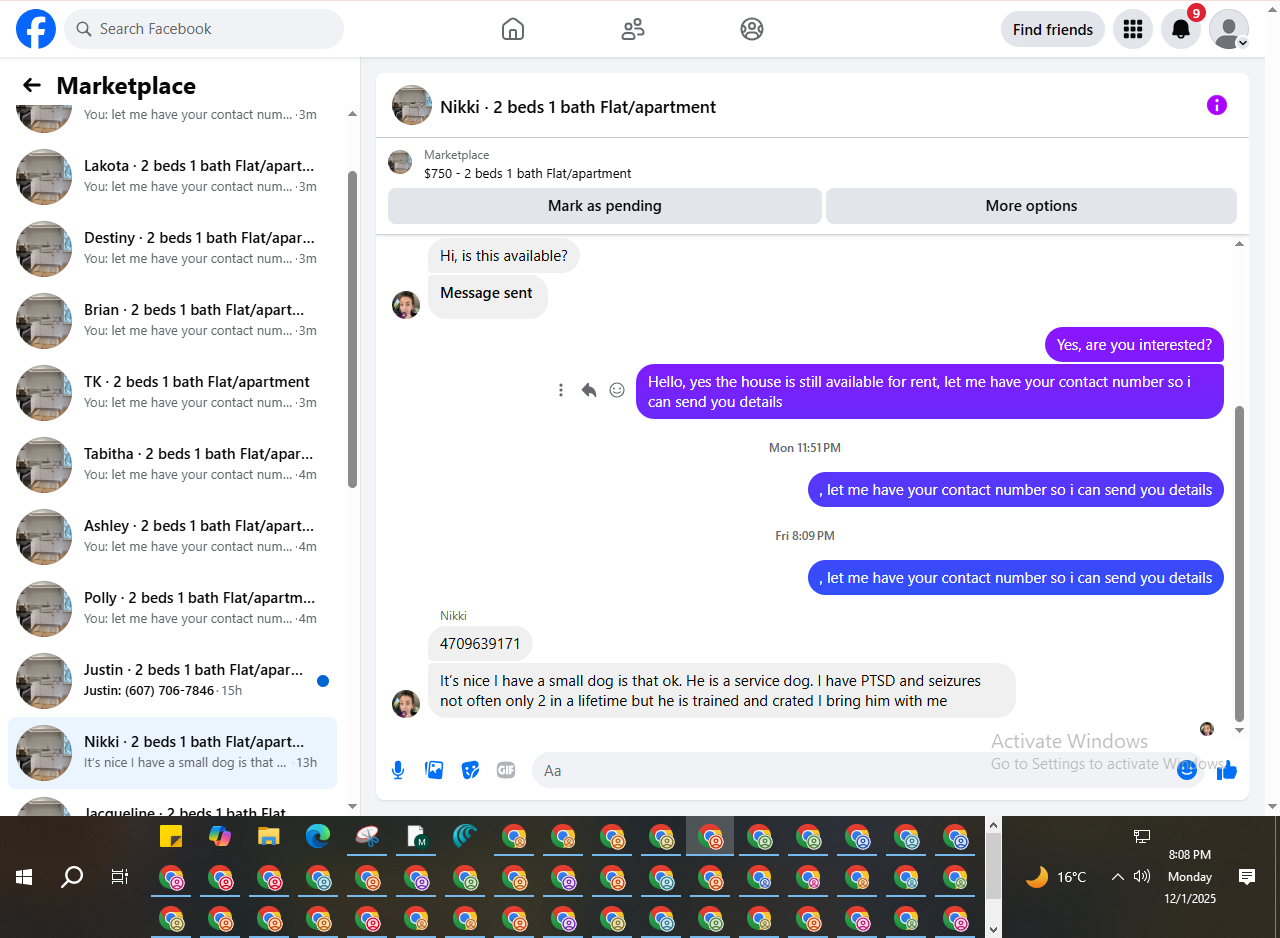Show hidden system tray icons
The height and width of the screenshot is (938, 1280).
point(1118,877)
